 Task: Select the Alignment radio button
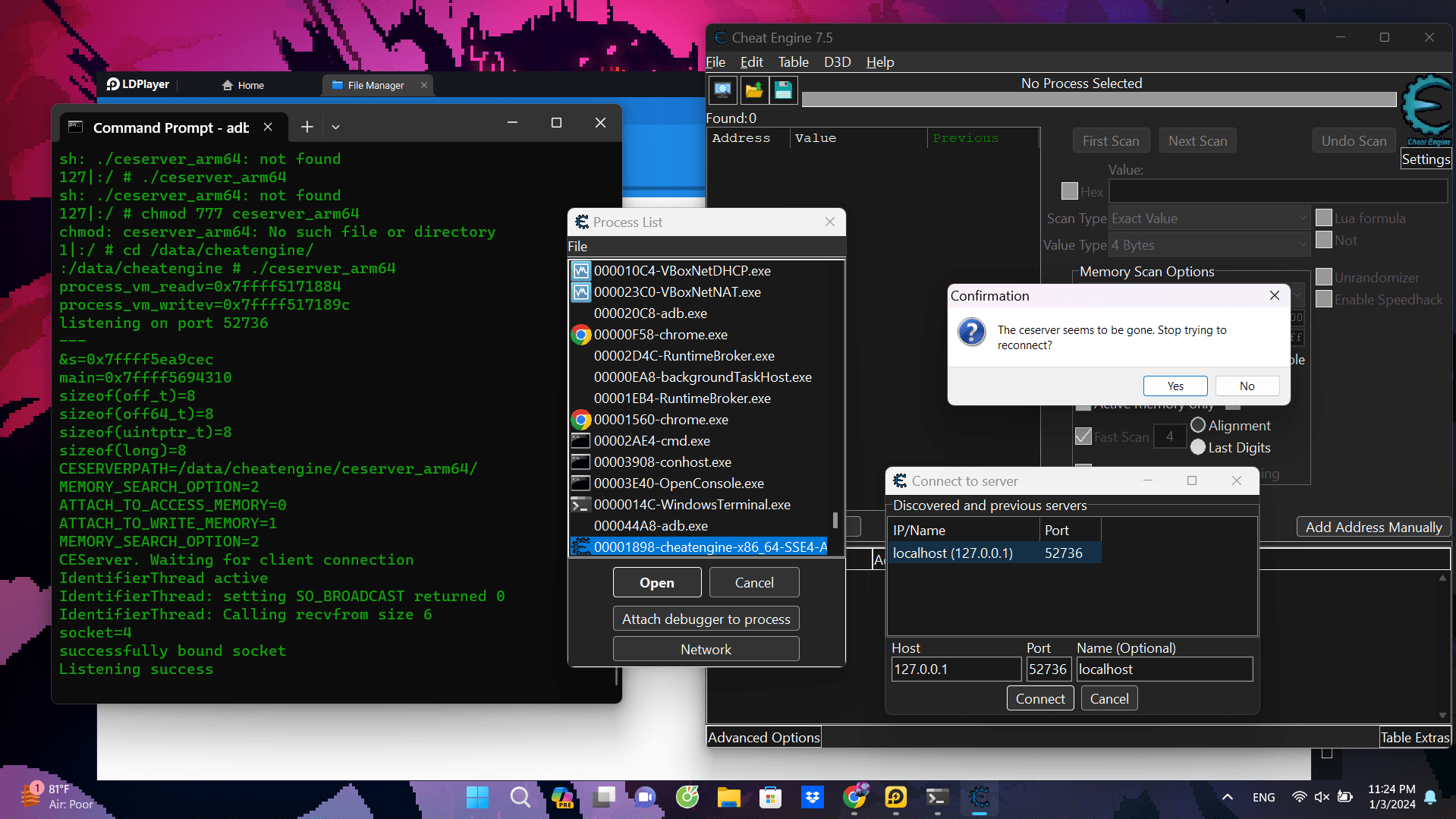click(1197, 425)
